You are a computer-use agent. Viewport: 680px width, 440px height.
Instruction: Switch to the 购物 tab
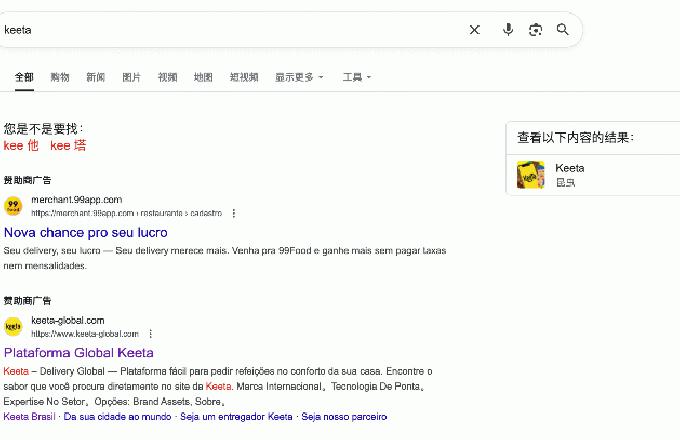[60, 77]
